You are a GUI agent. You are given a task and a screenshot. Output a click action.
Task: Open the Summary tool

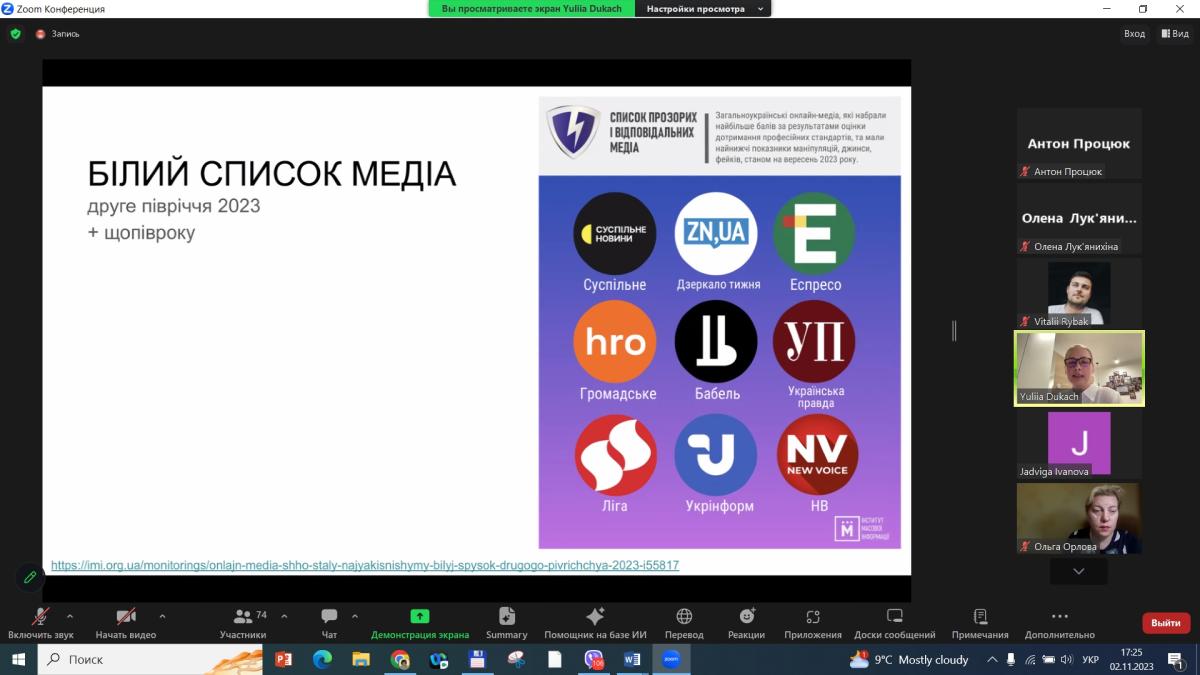point(506,617)
